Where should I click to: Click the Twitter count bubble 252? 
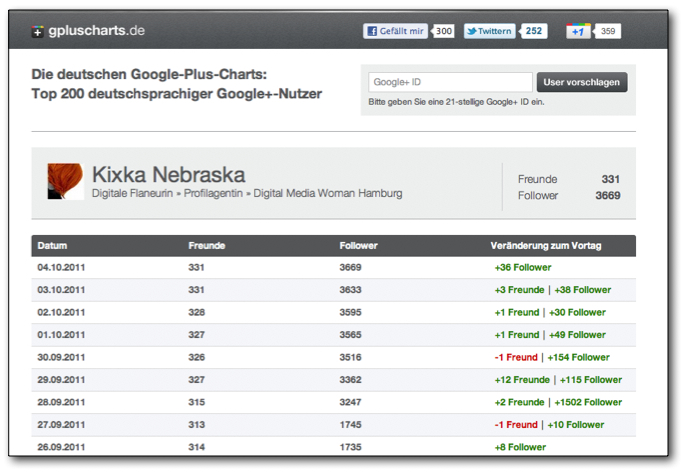click(x=535, y=31)
